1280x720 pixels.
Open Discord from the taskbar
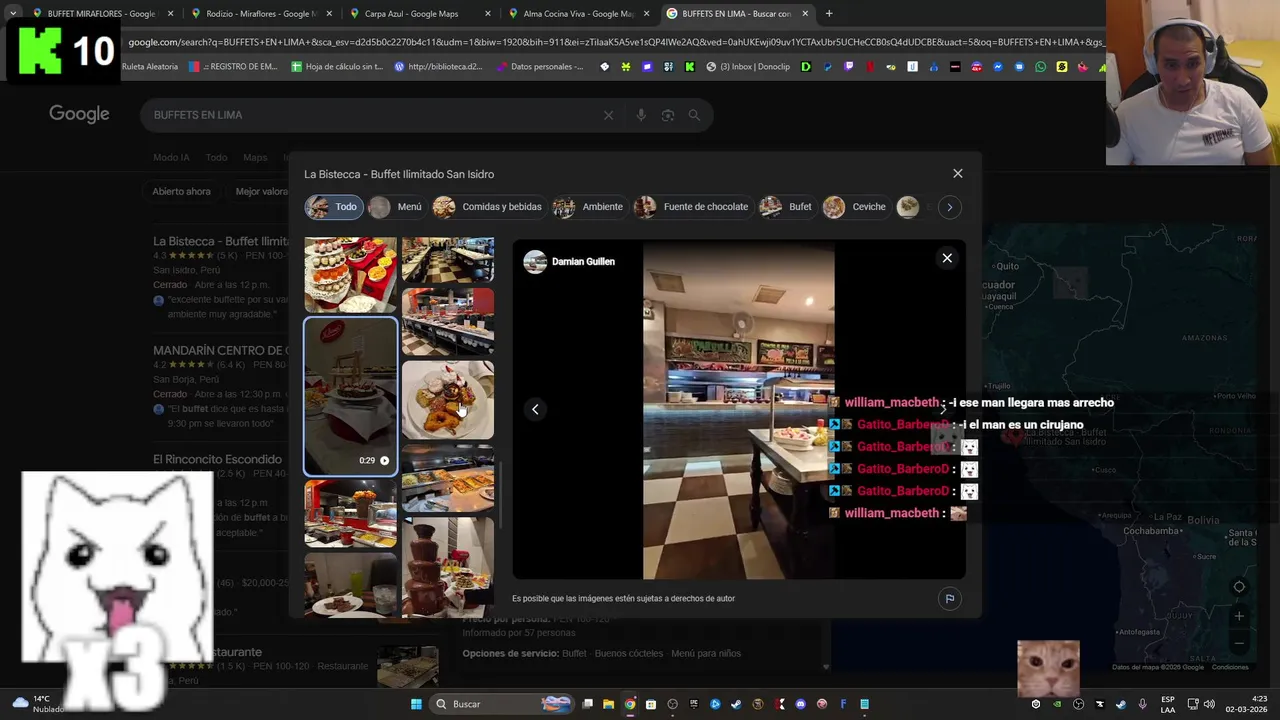[x=801, y=704]
